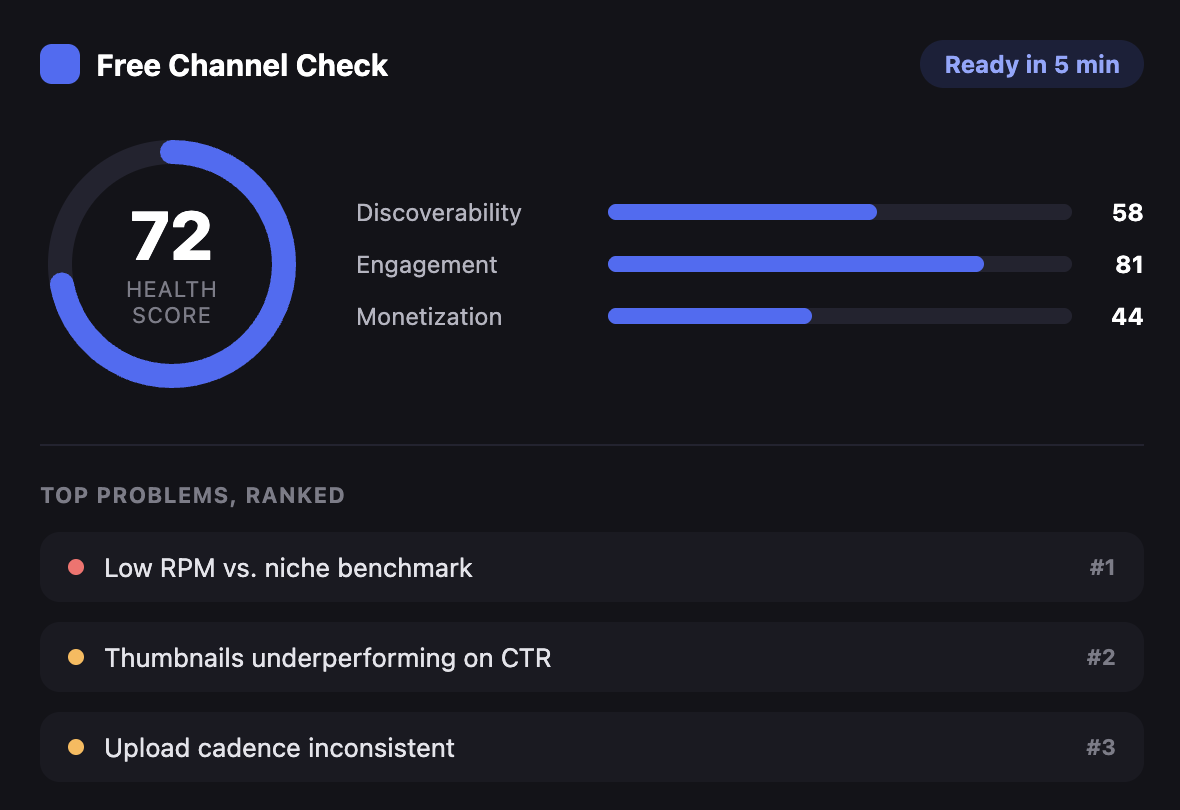1180x810 pixels.
Task: Click the Ready in 5 min badge
Action: [1032, 64]
